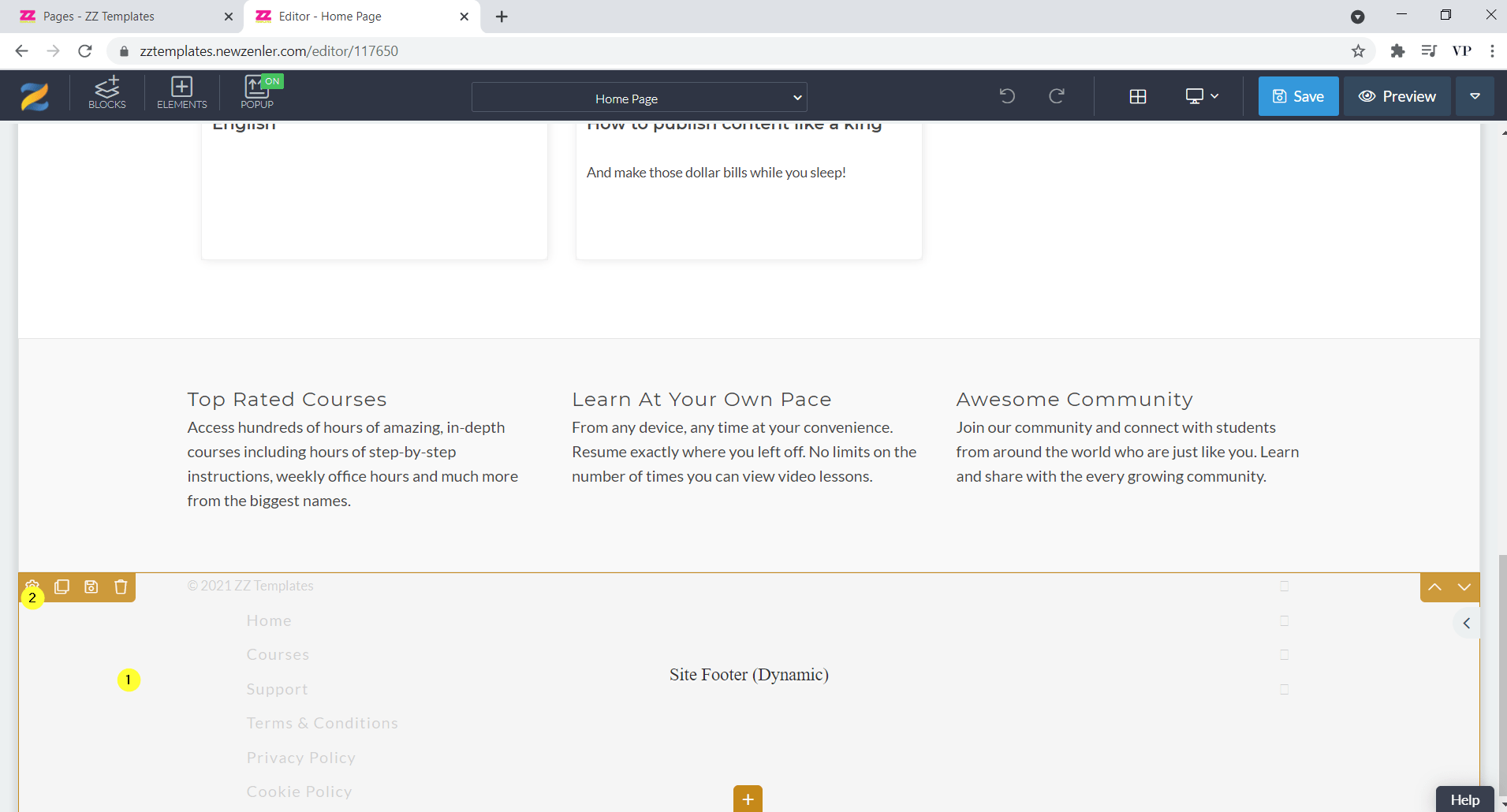This screenshot has height=812, width=1507.
Task: Open footer section settings gear
Action: point(32,587)
